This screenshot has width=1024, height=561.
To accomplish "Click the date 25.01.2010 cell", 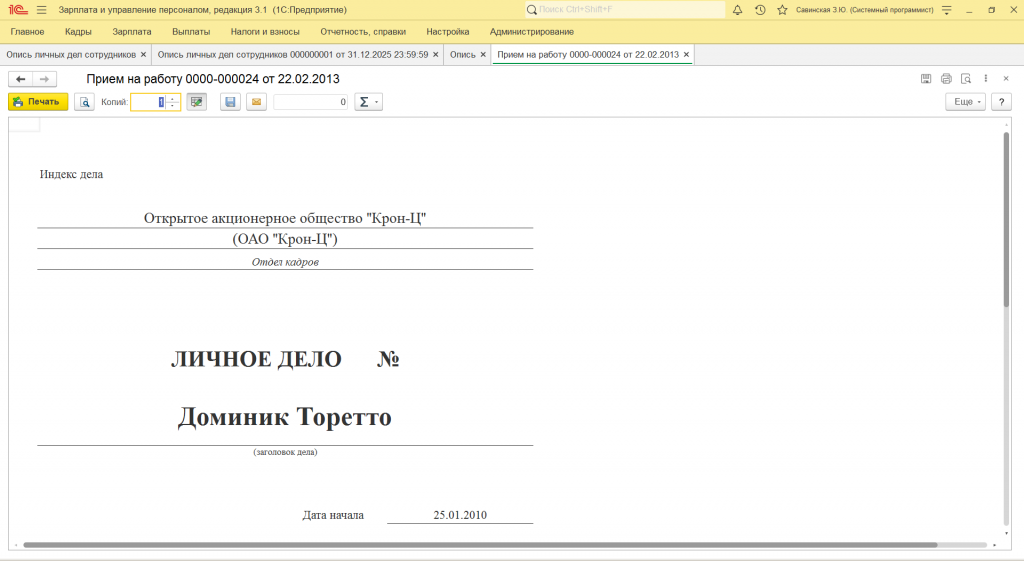I will pyautogui.click(x=460, y=515).
